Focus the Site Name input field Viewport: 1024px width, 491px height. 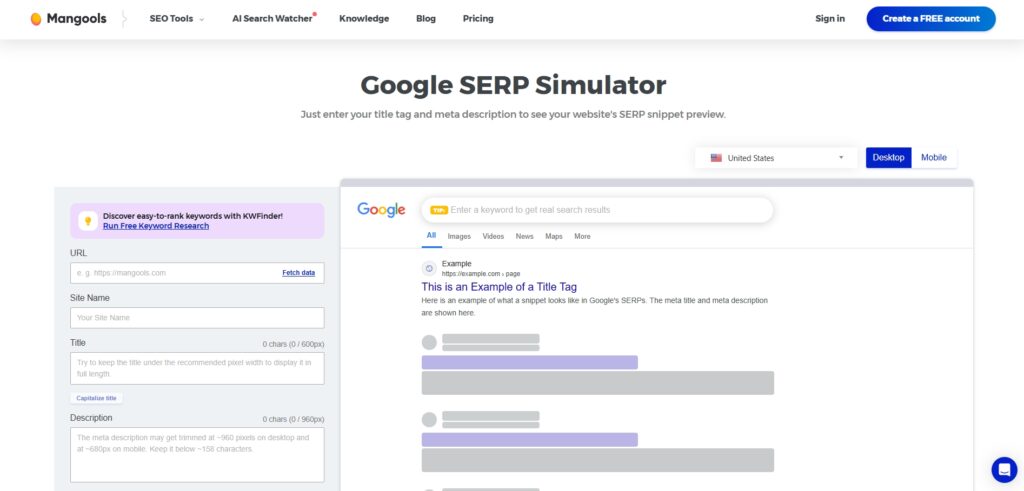click(197, 318)
